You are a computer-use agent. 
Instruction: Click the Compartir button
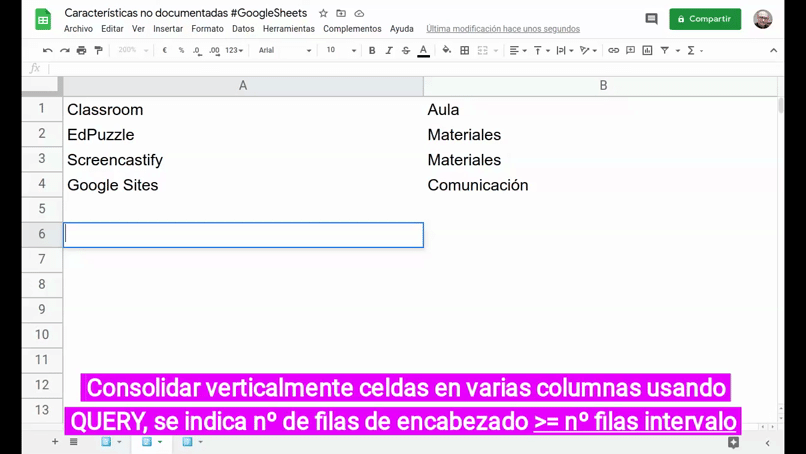point(705,19)
